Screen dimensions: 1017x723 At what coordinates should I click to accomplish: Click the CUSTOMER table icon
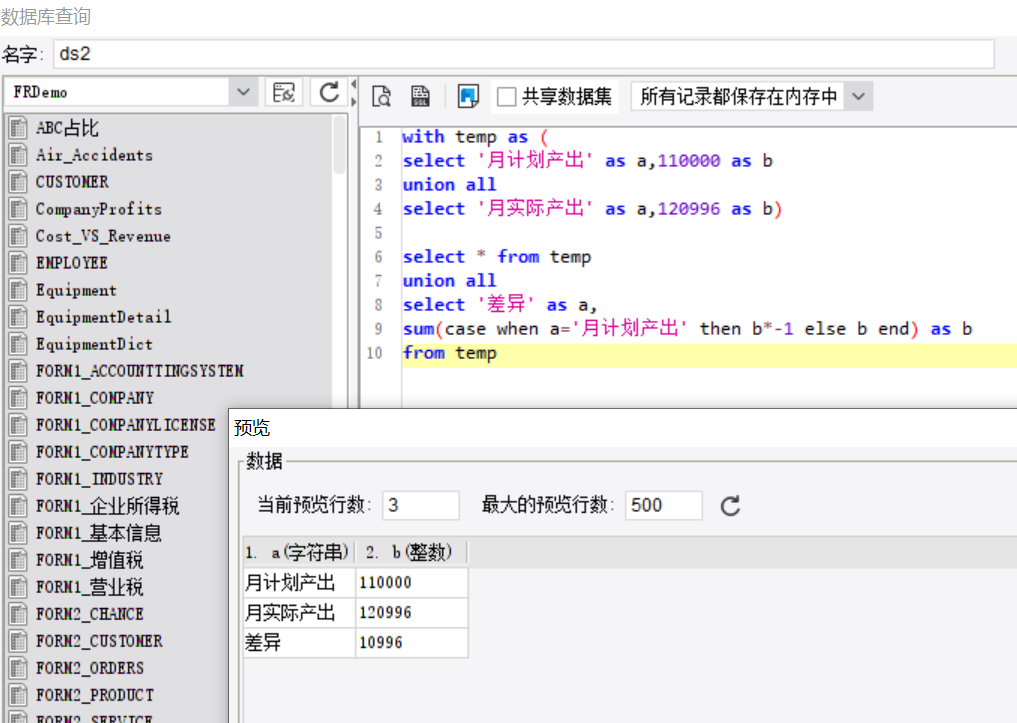(18, 182)
